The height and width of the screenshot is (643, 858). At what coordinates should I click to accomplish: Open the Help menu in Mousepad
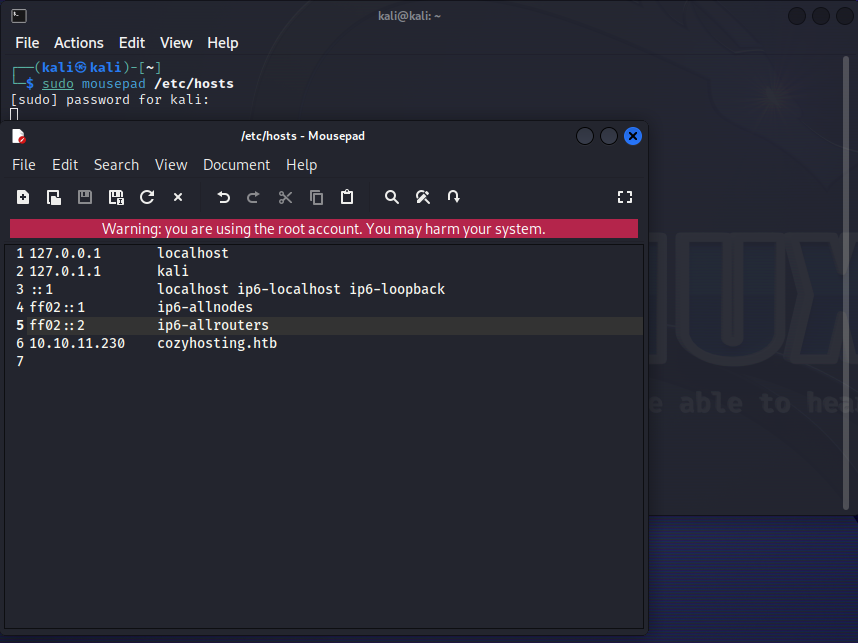pos(301,165)
